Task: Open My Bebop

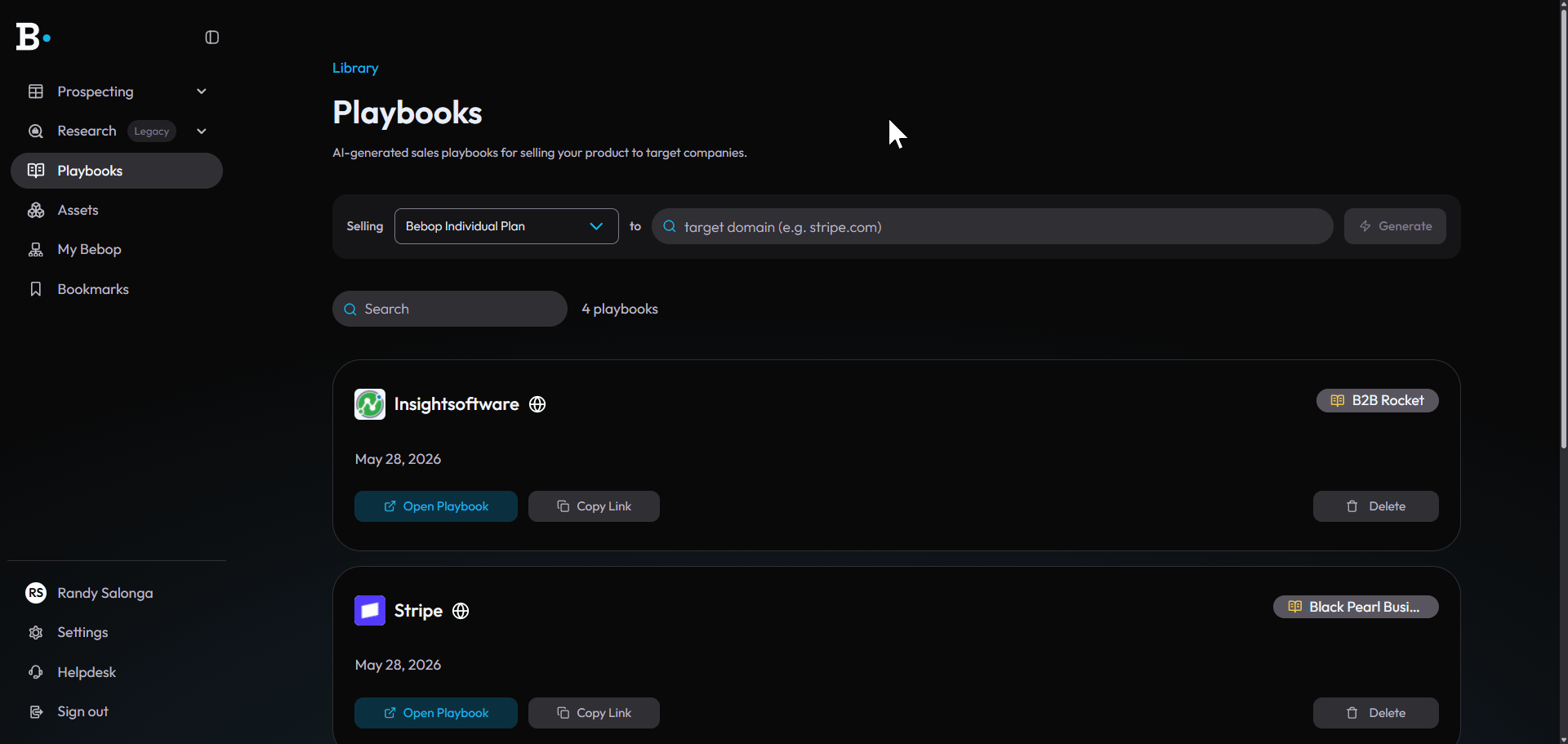Action: [117, 249]
